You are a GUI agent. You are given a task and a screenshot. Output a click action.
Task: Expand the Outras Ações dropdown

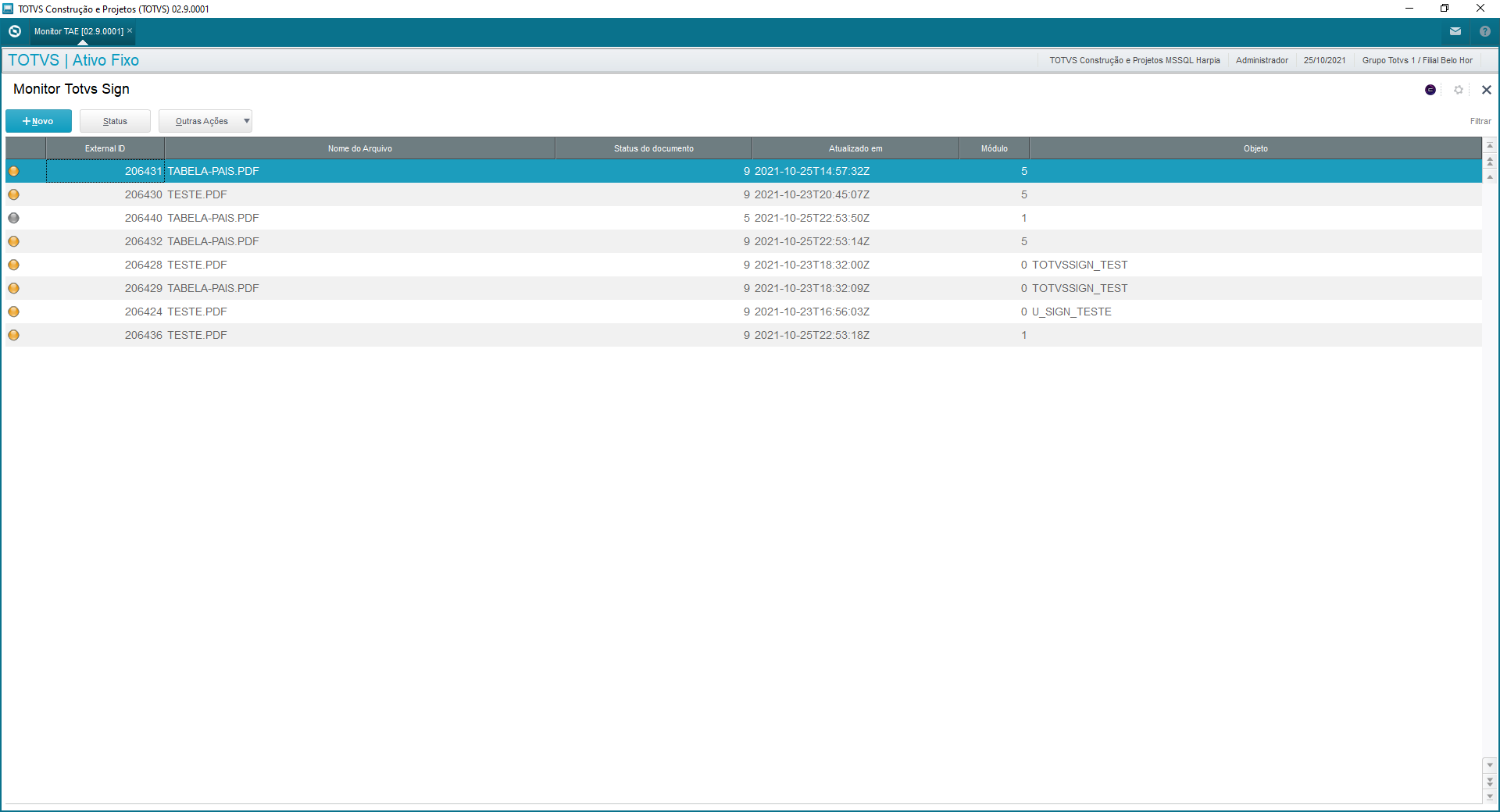coord(205,121)
